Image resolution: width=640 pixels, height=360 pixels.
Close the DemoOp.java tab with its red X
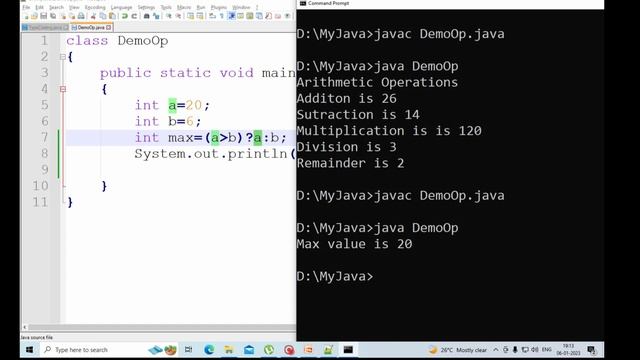(x=109, y=27)
